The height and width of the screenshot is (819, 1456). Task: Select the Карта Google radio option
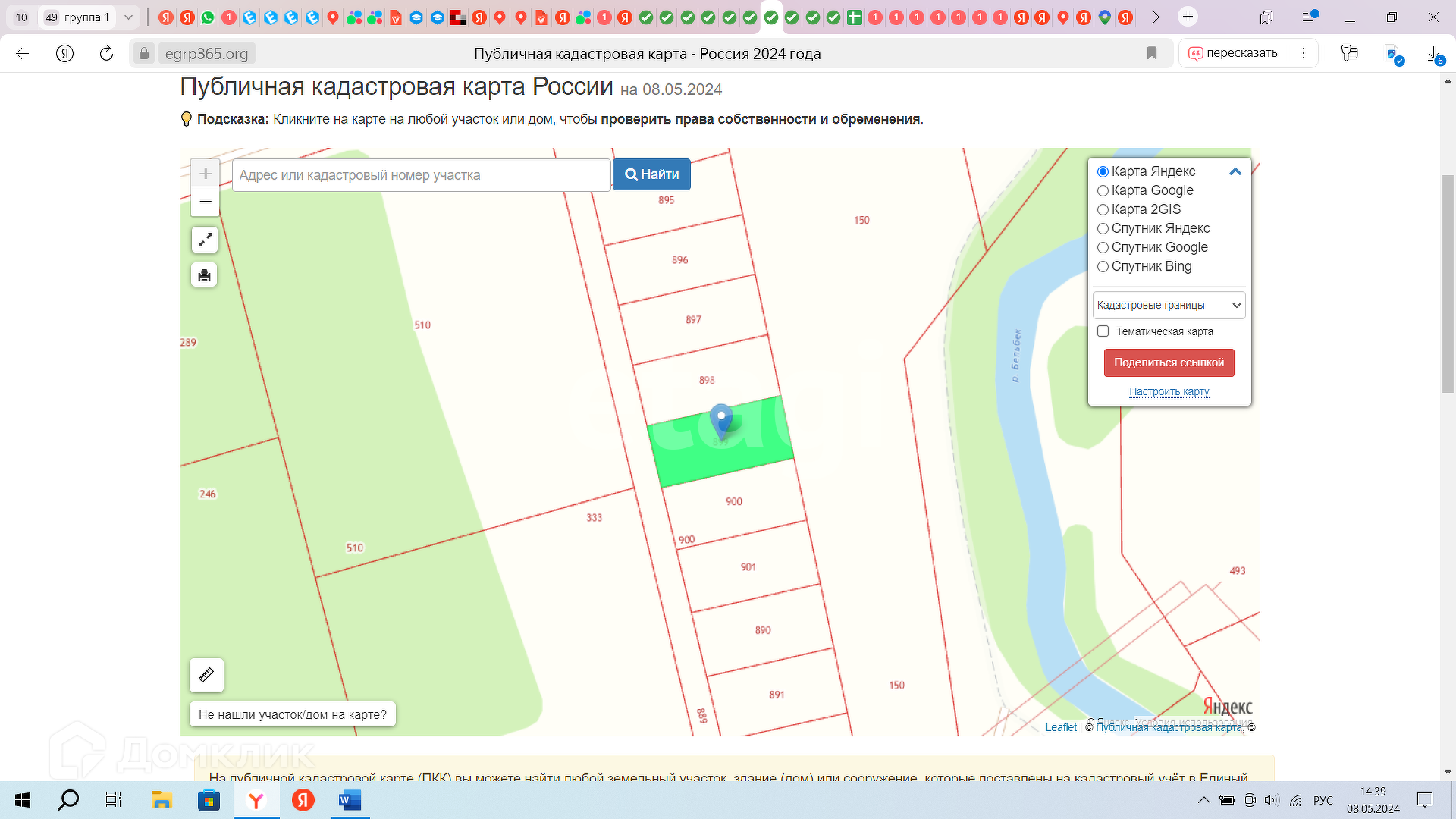click(1103, 191)
